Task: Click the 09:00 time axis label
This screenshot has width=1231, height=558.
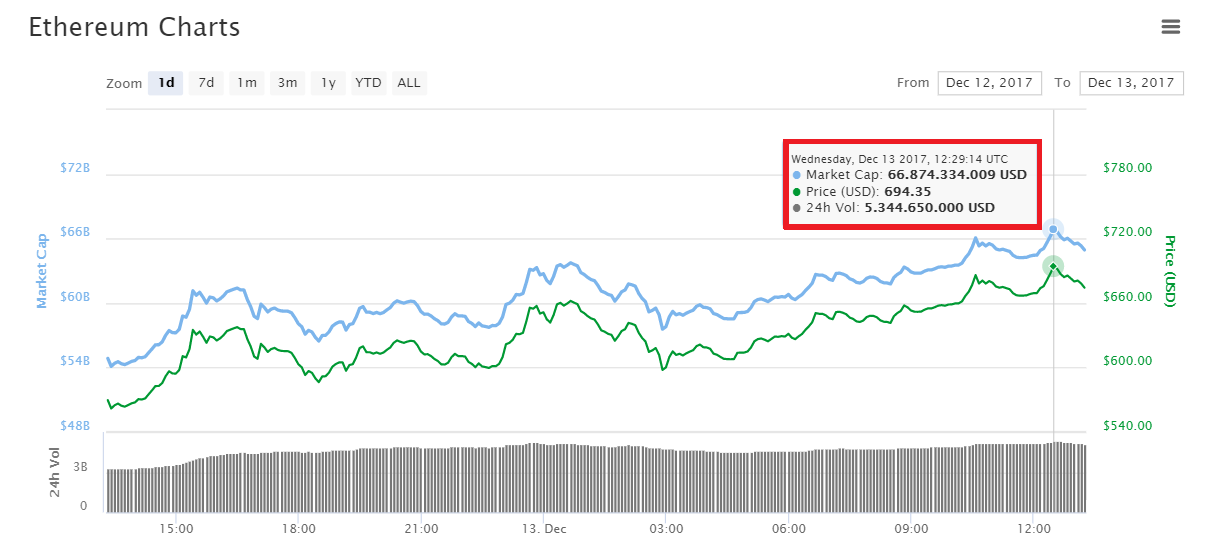Action: (911, 528)
